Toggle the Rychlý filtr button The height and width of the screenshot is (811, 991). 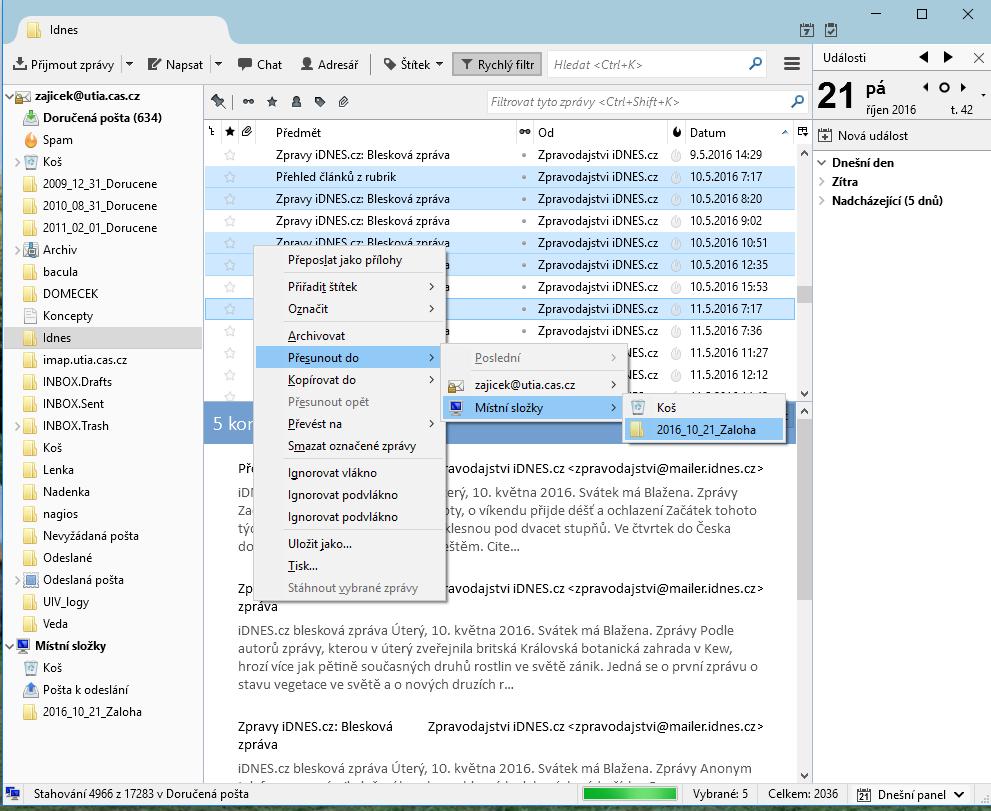click(497, 64)
